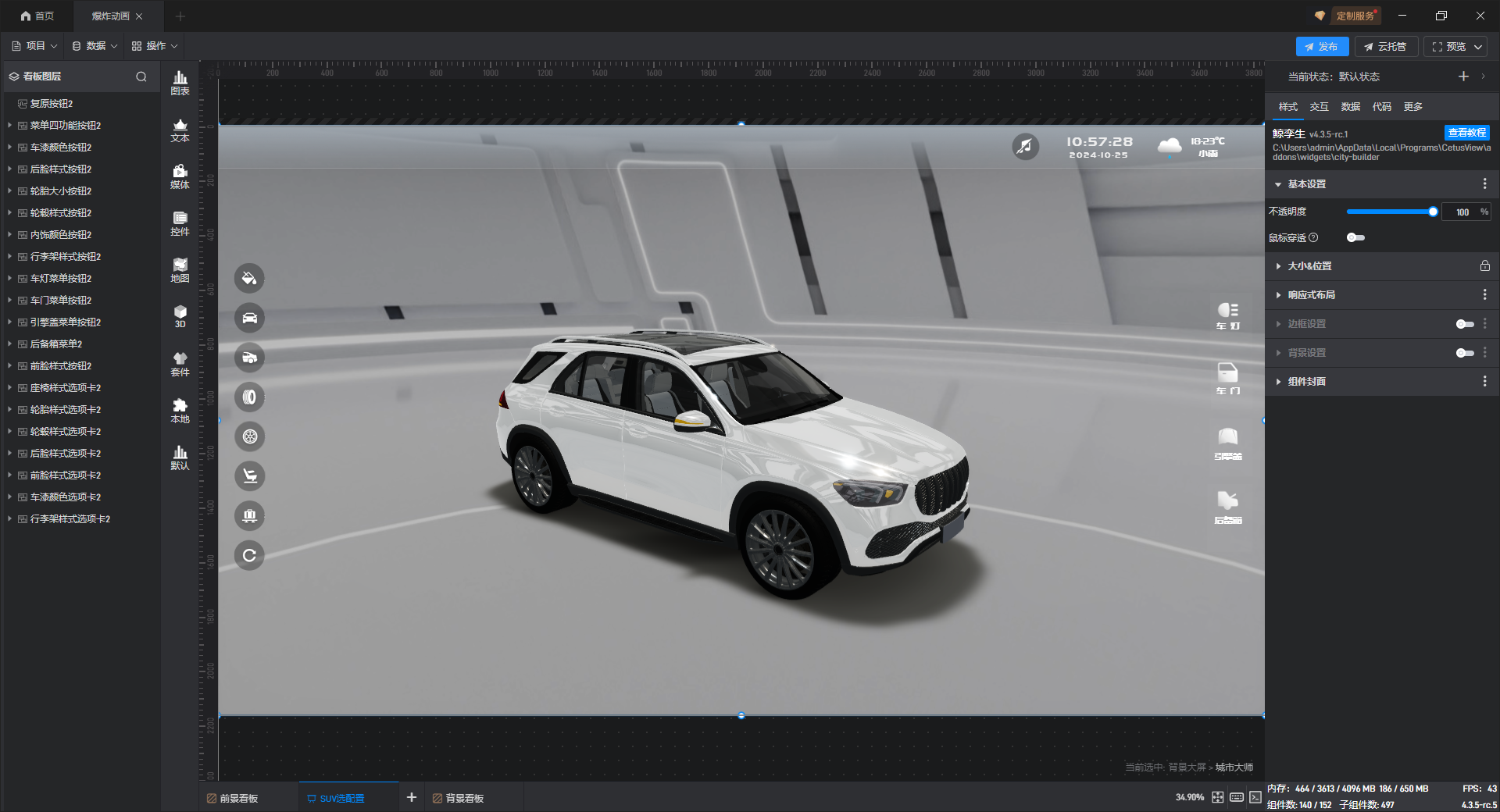Expand the 响应式布局 section
This screenshot has width=1500, height=812.
(x=1278, y=295)
